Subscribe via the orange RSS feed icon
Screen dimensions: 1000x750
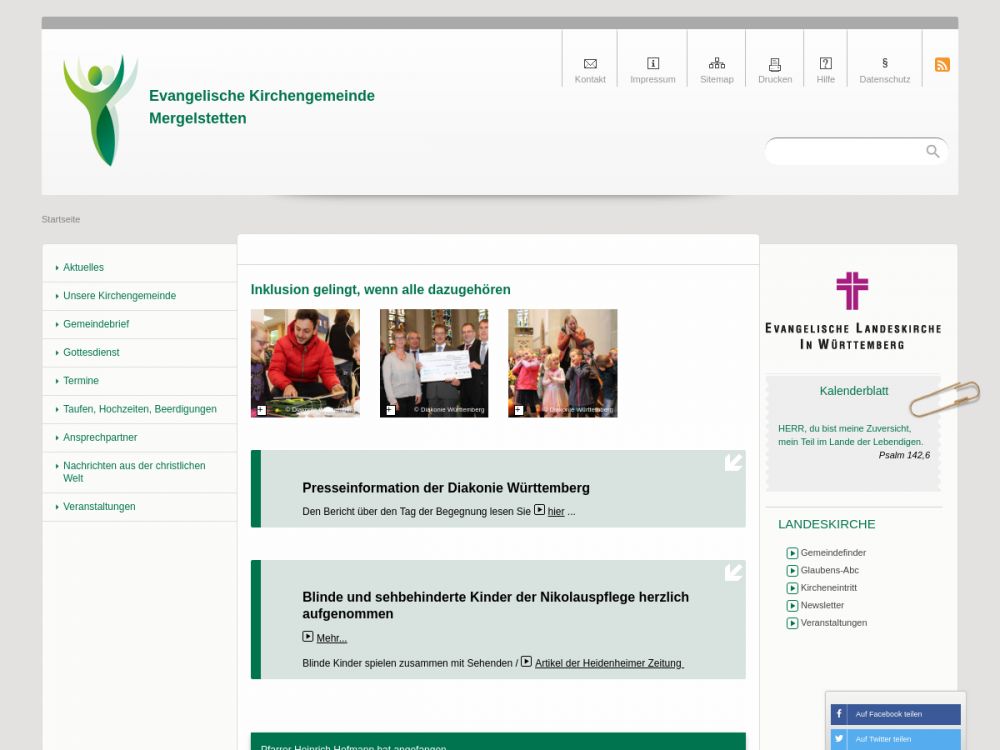(942, 65)
